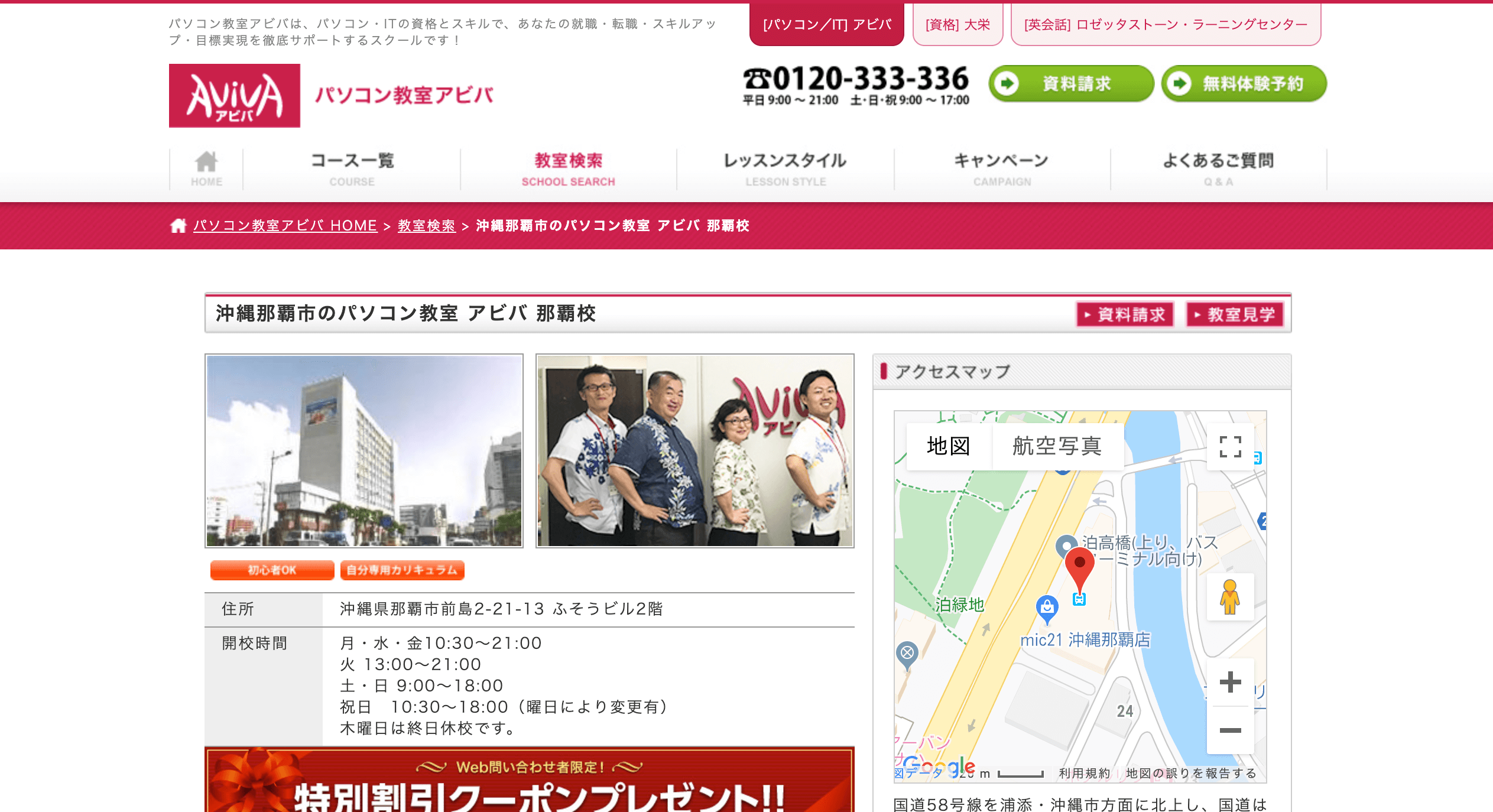Select the Street View pegman icon
This screenshot has width=1493, height=812.
(1230, 597)
